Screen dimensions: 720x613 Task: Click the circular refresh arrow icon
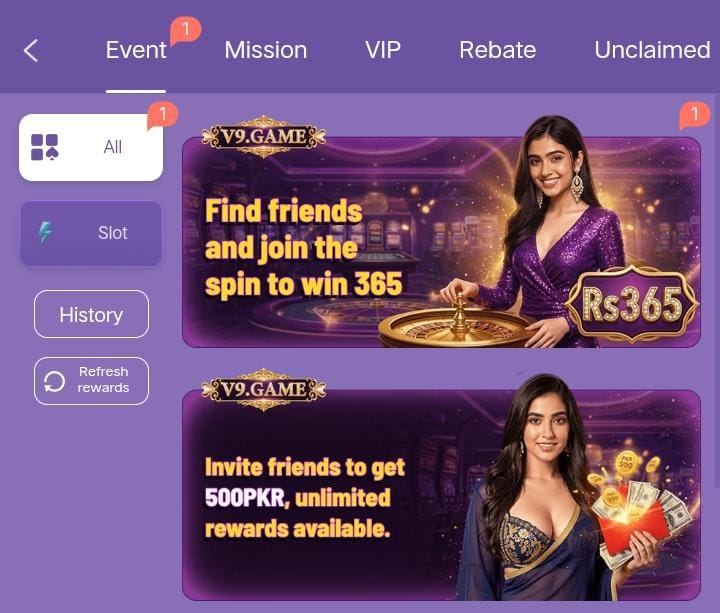click(54, 382)
